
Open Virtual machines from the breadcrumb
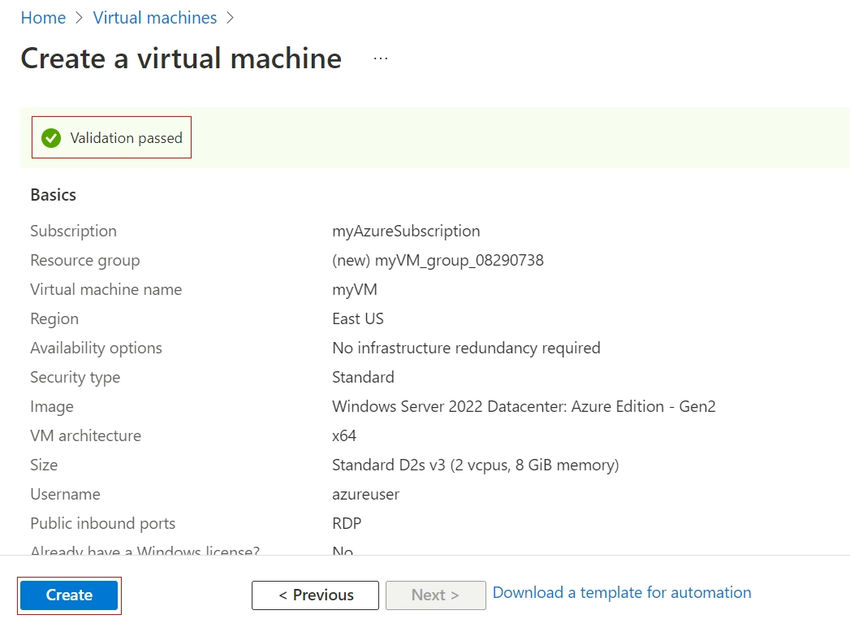(155, 17)
